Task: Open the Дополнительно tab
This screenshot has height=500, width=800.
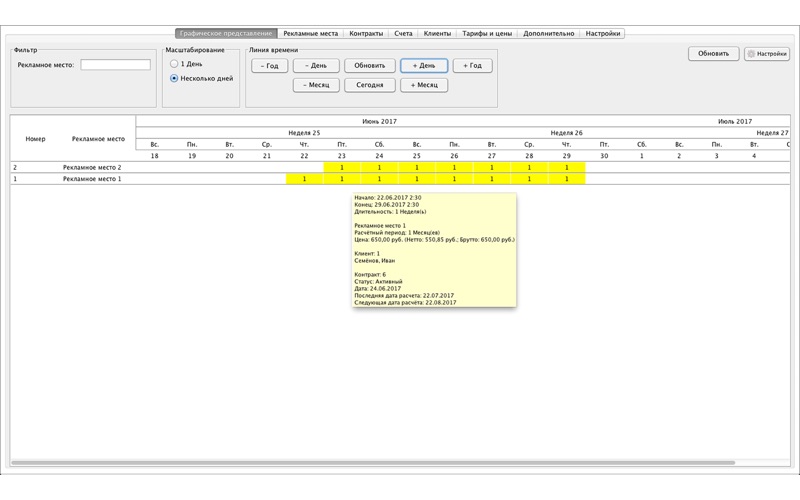Action: [x=548, y=33]
